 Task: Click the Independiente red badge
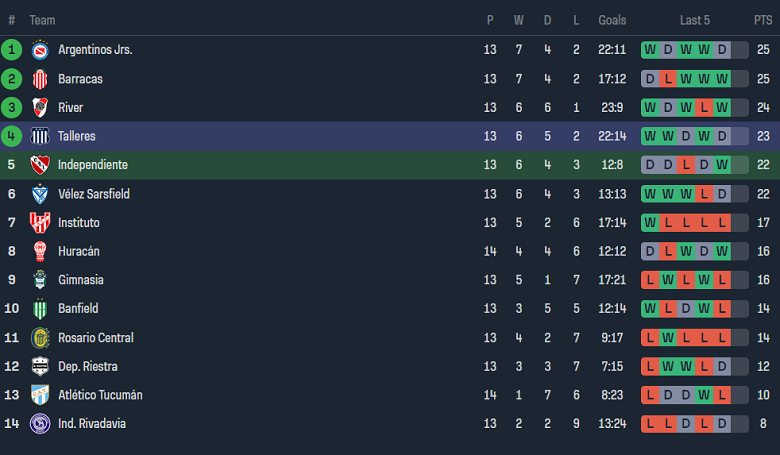[x=40, y=165]
